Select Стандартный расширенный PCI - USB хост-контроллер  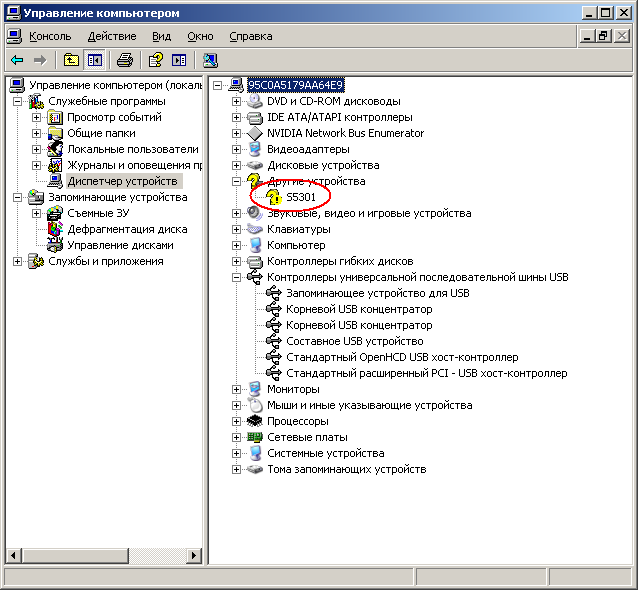426,373
